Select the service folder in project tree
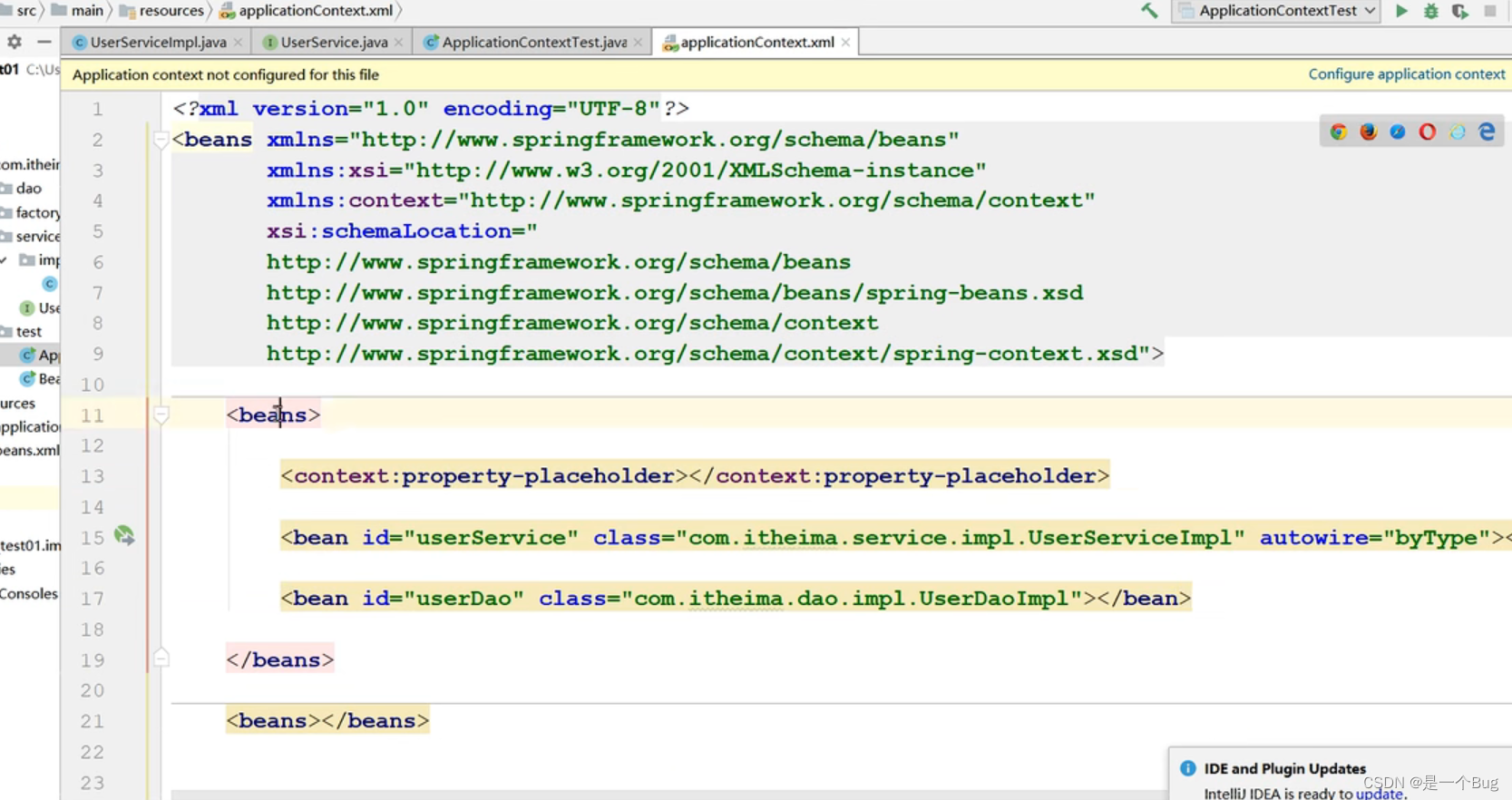The height and width of the screenshot is (800, 1512). point(30,236)
